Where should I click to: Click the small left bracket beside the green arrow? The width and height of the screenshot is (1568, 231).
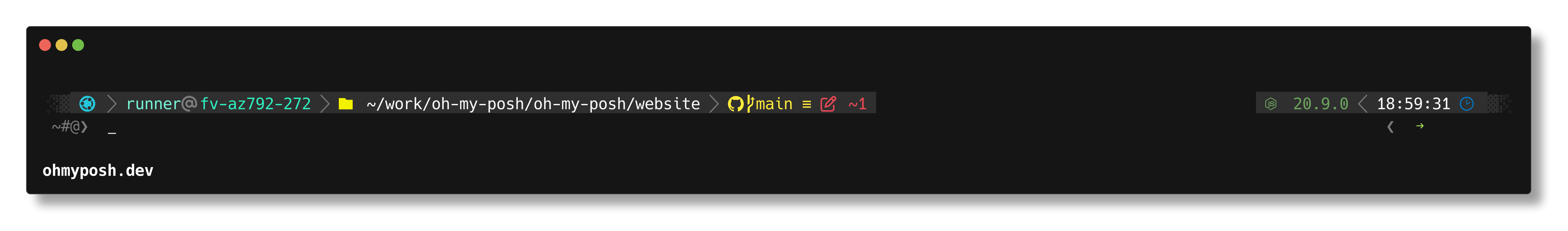coord(1390,127)
